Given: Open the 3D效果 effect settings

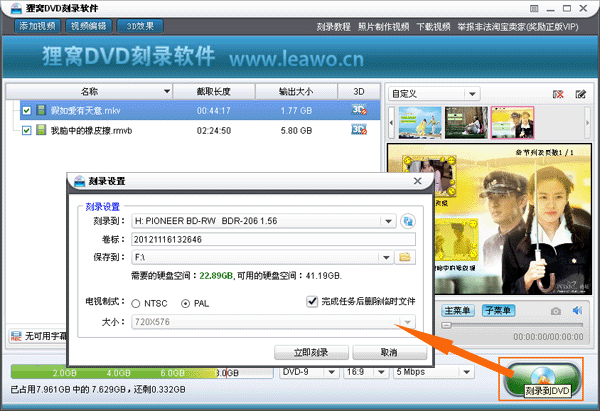Looking at the screenshot, I should coord(140,26).
